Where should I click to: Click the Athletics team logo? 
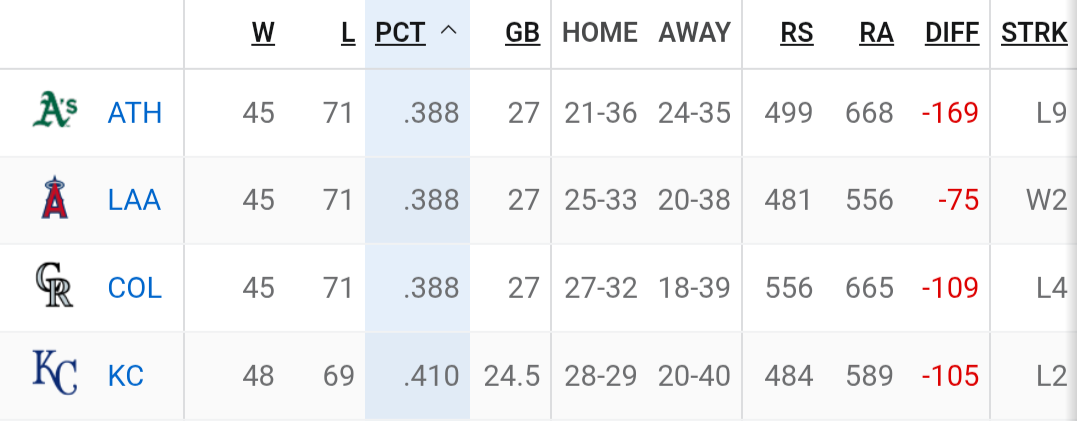coord(56,111)
